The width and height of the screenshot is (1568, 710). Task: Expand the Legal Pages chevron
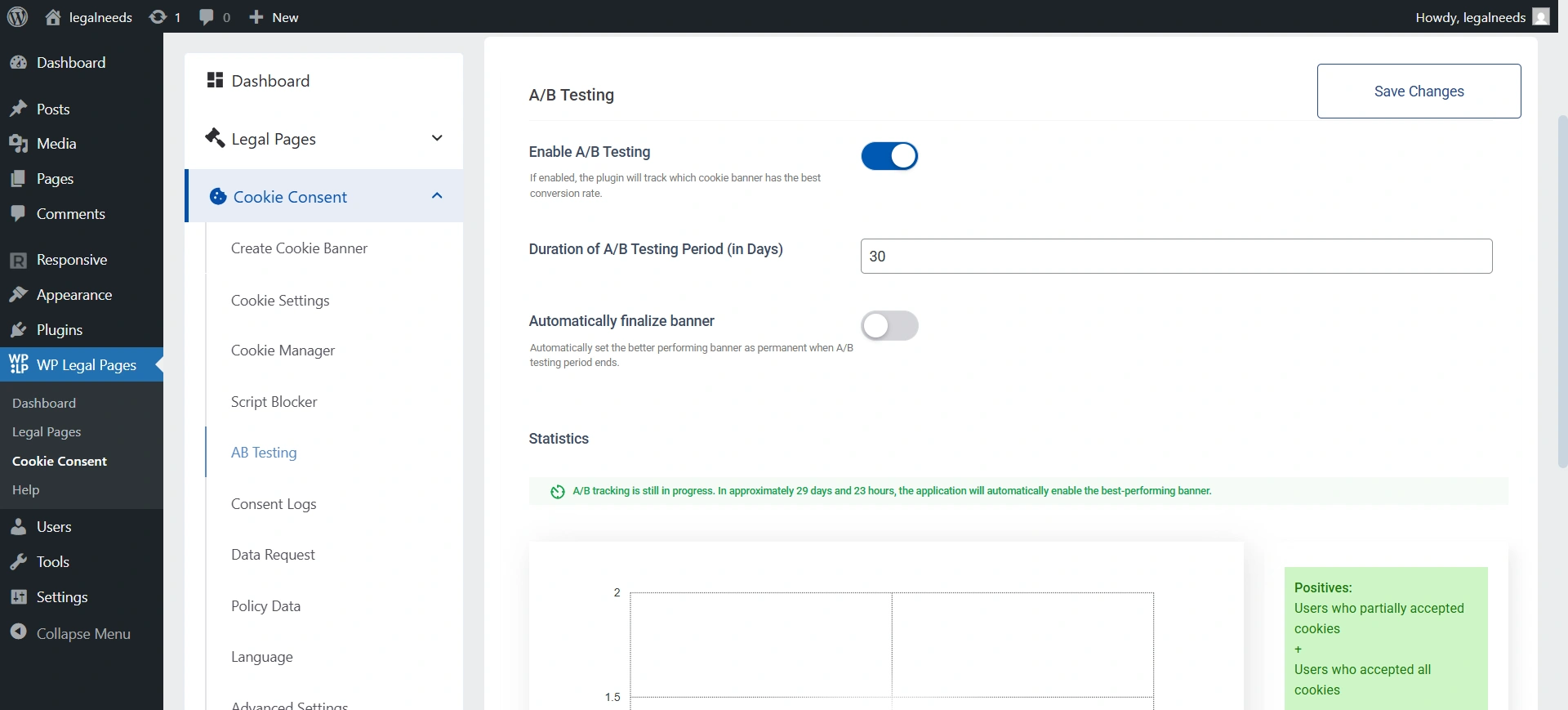(x=437, y=138)
